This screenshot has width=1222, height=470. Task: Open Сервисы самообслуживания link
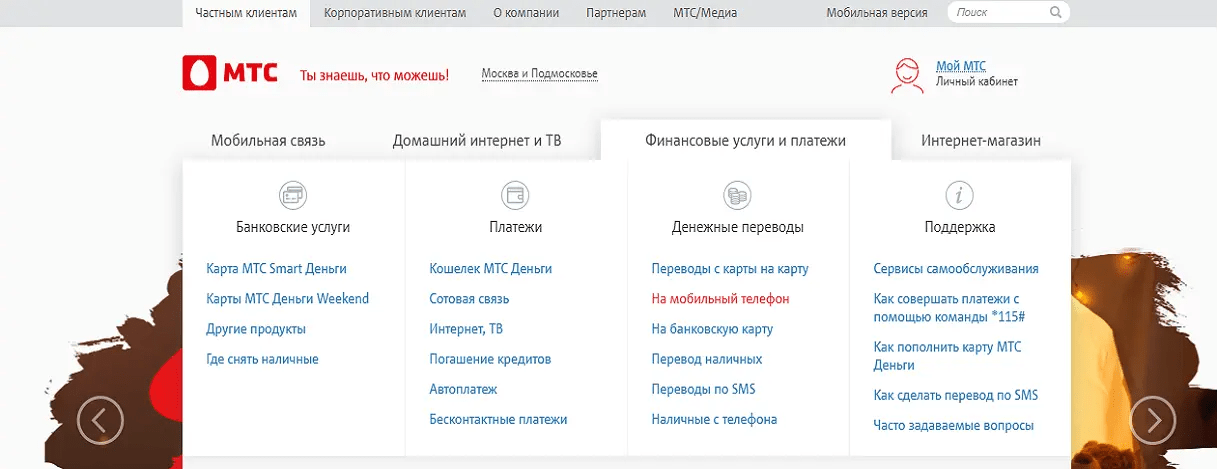(956, 269)
